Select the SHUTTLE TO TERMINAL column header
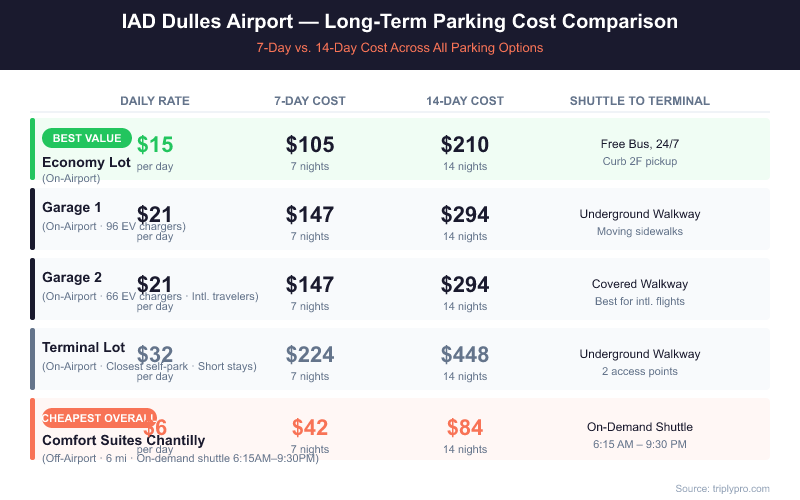The height and width of the screenshot is (500, 800). pyautogui.click(x=640, y=101)
